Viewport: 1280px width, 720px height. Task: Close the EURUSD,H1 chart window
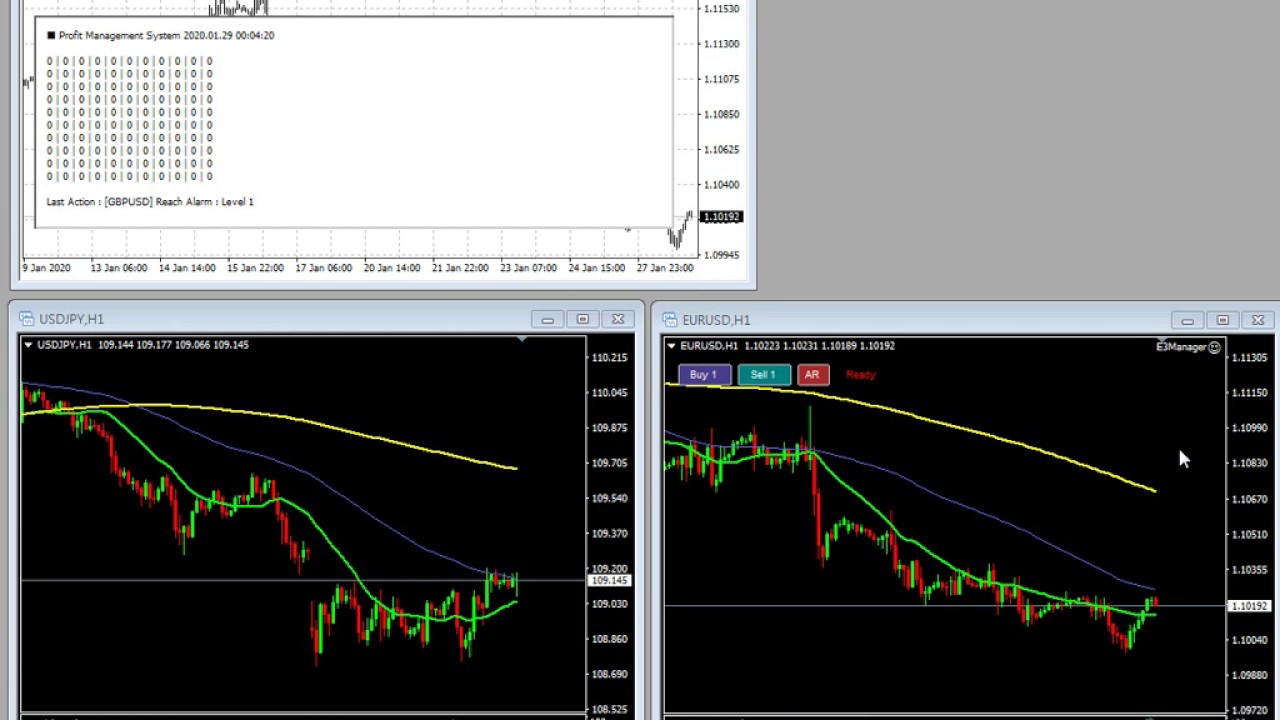[1258, 320]
